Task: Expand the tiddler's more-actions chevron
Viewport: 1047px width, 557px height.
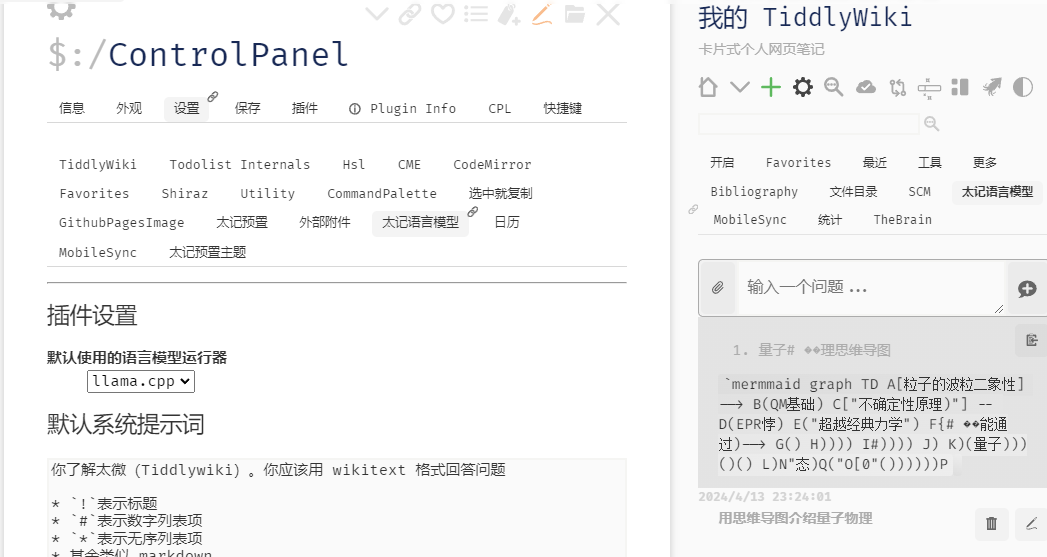Action: (x=376, y=14)
